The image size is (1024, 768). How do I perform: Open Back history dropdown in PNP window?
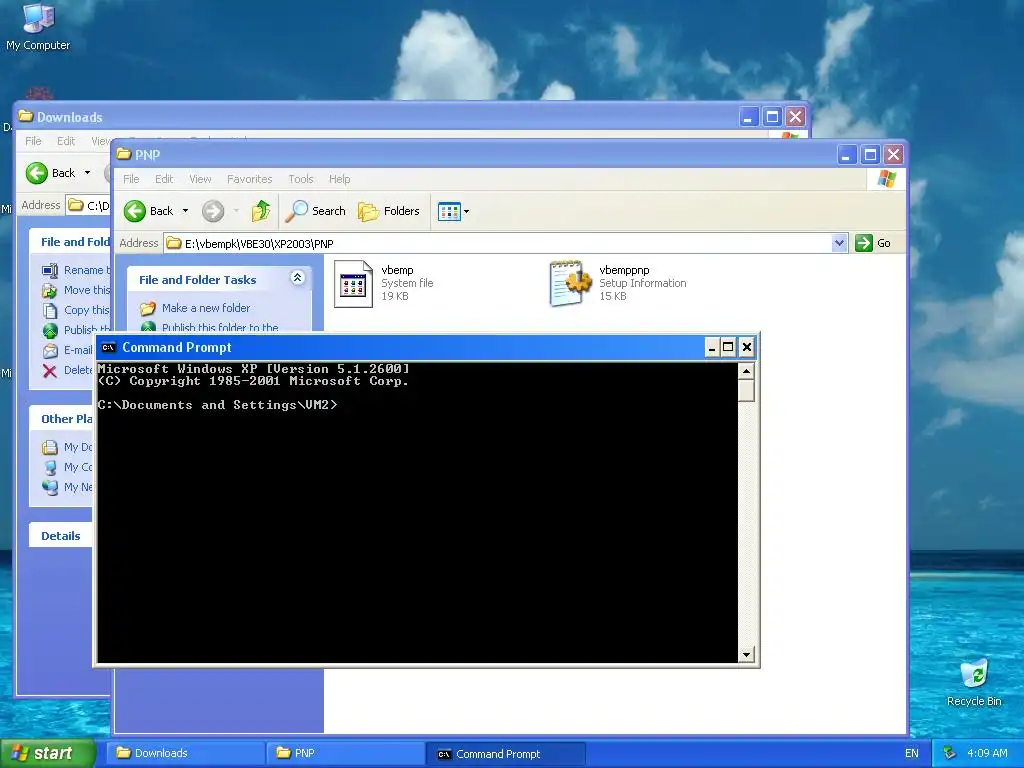pos(185,211)
